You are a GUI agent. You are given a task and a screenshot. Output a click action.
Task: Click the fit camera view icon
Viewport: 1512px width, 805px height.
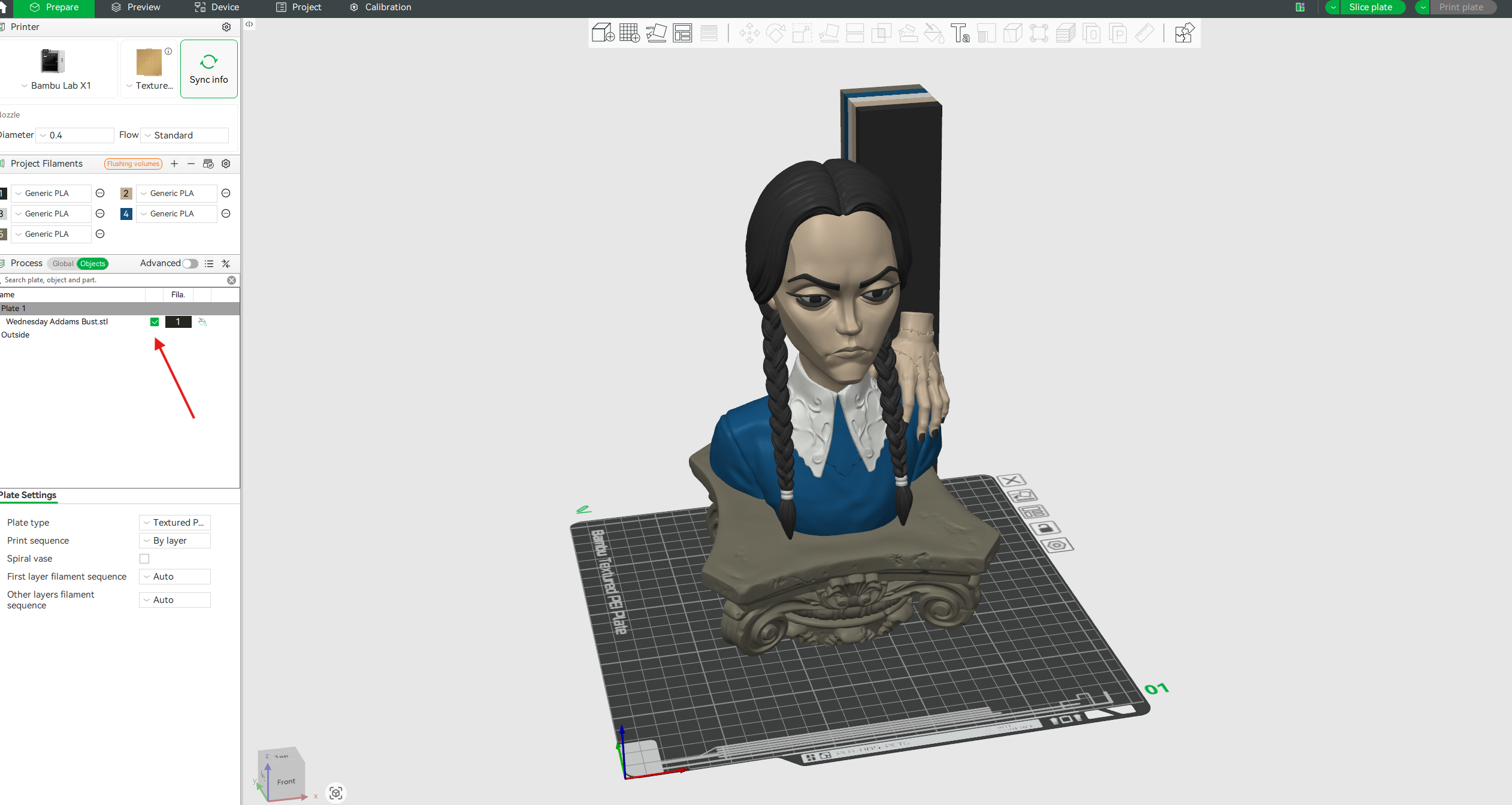coord(336,793)
